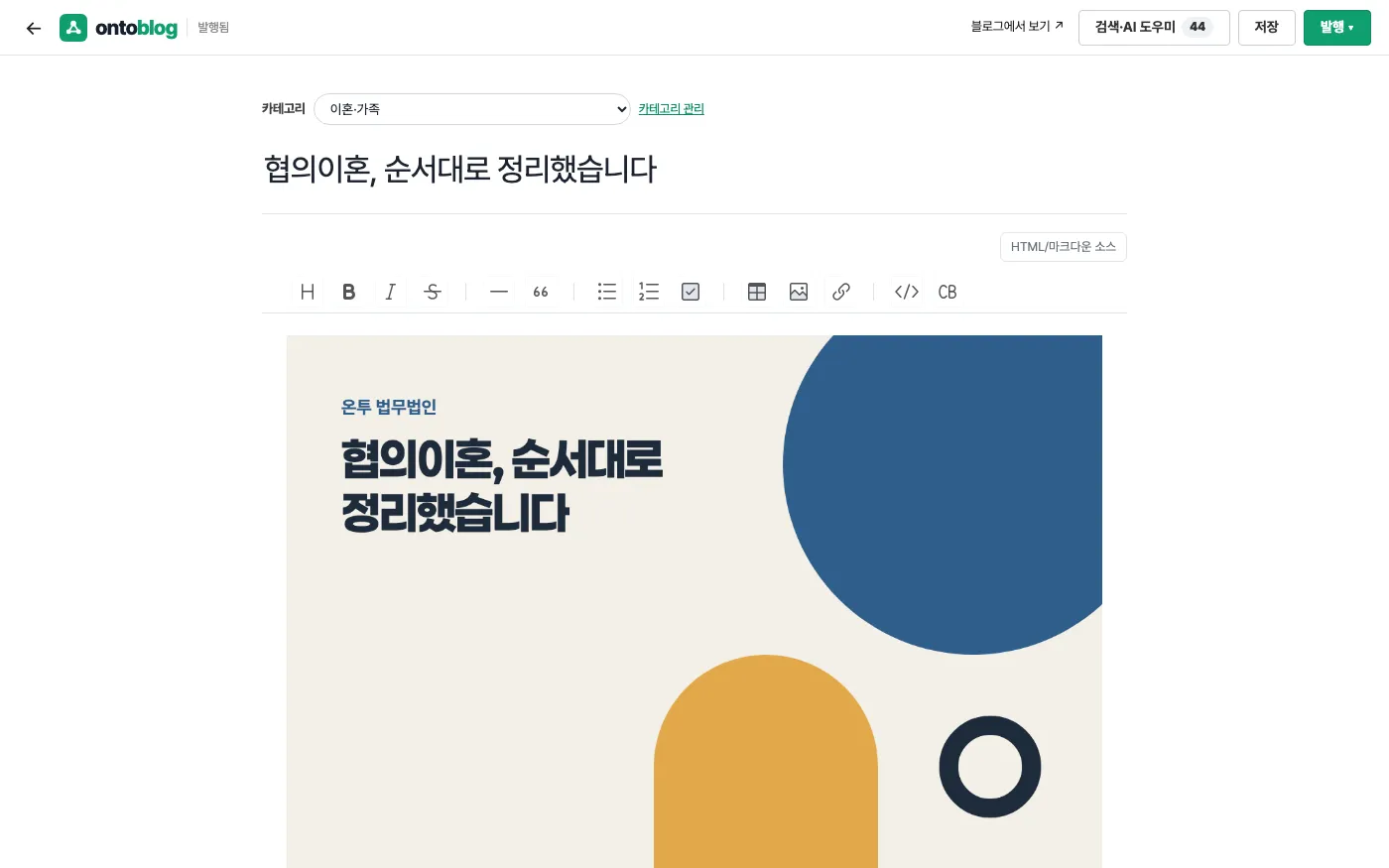Insert a hyperlink
Screen dimensions: 1389x868
[841, 292]
